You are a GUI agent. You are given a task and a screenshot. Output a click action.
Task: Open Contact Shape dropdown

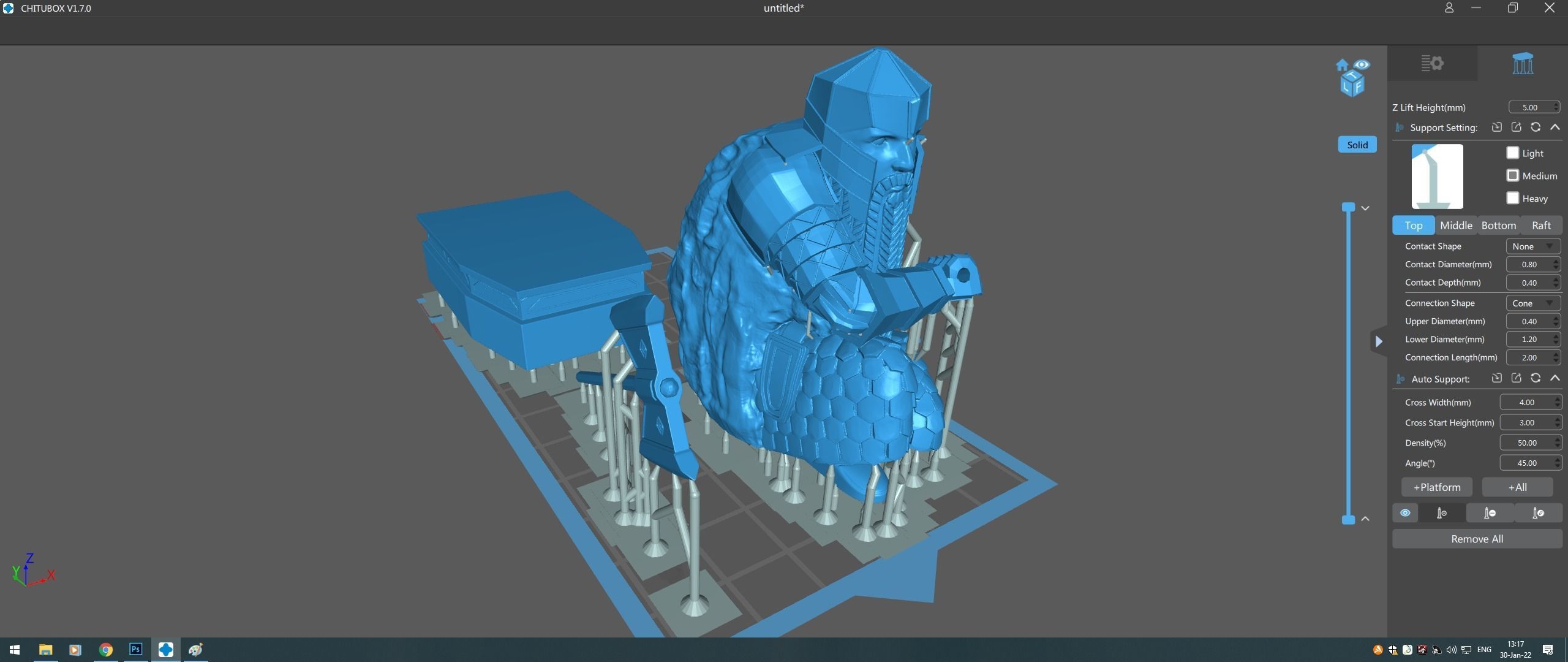[1532, 246]
